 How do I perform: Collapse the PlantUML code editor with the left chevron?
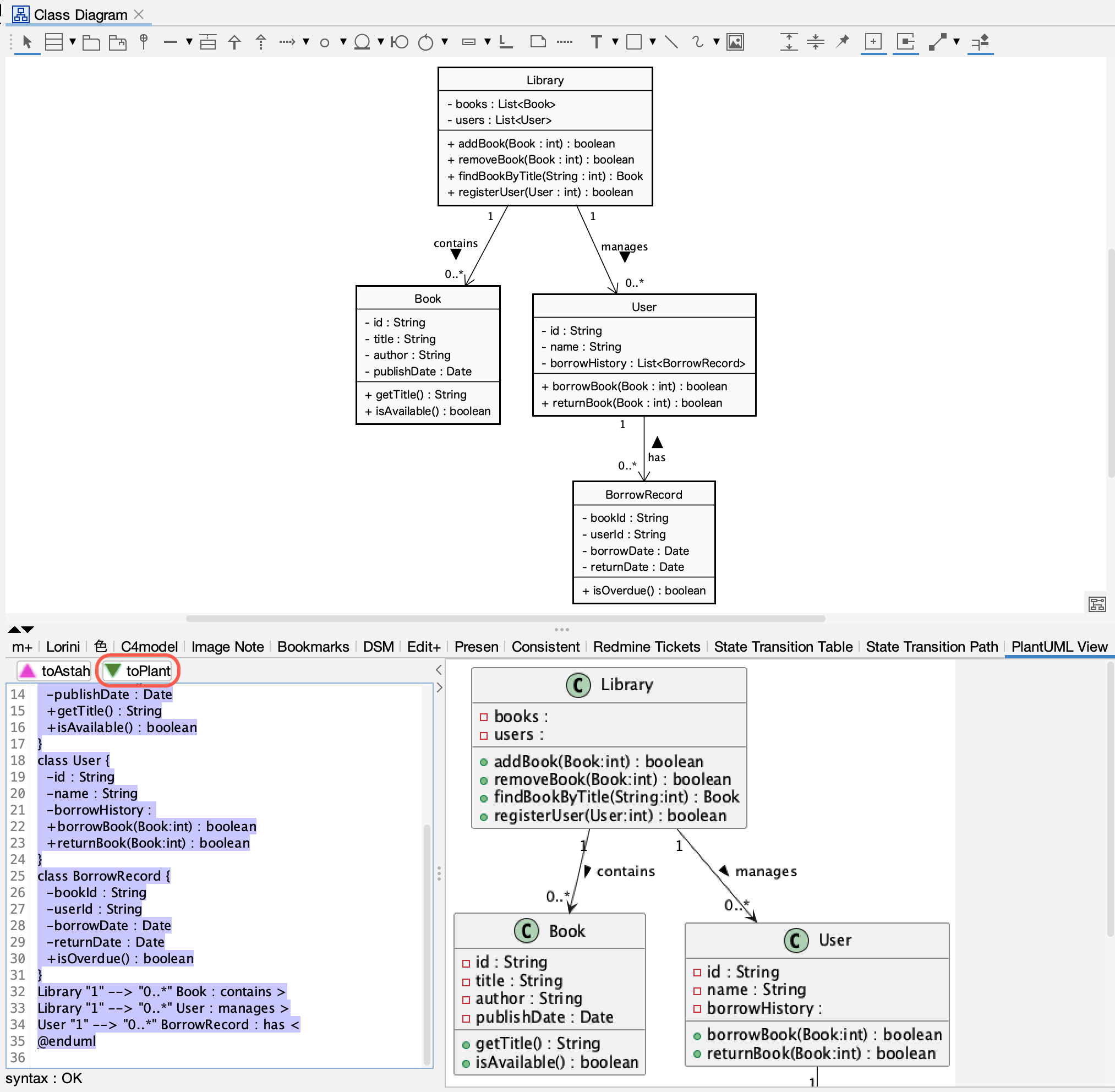pos(439,669)
